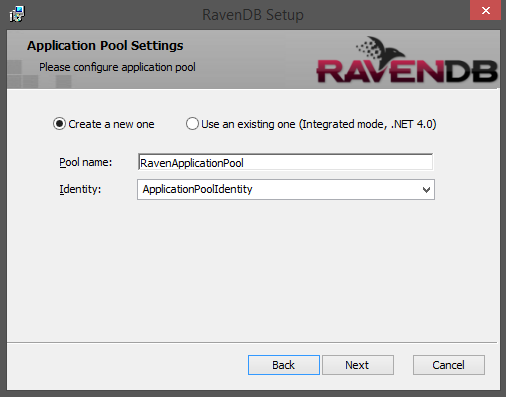Click the RavenDB logo banner
The height and width of the screenshot is (397, 506).
click(407, 60)
